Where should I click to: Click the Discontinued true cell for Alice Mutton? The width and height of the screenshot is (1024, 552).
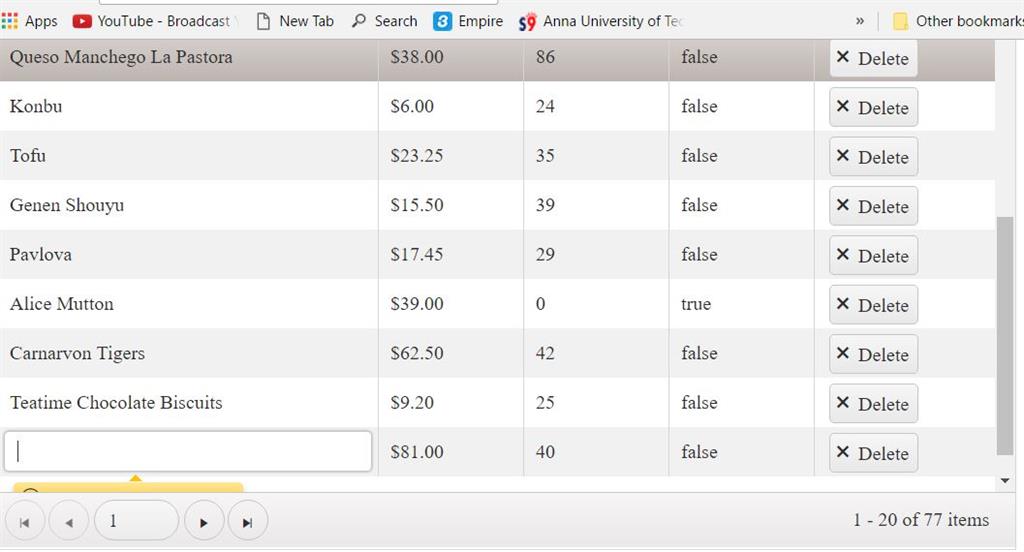(696, 304)
